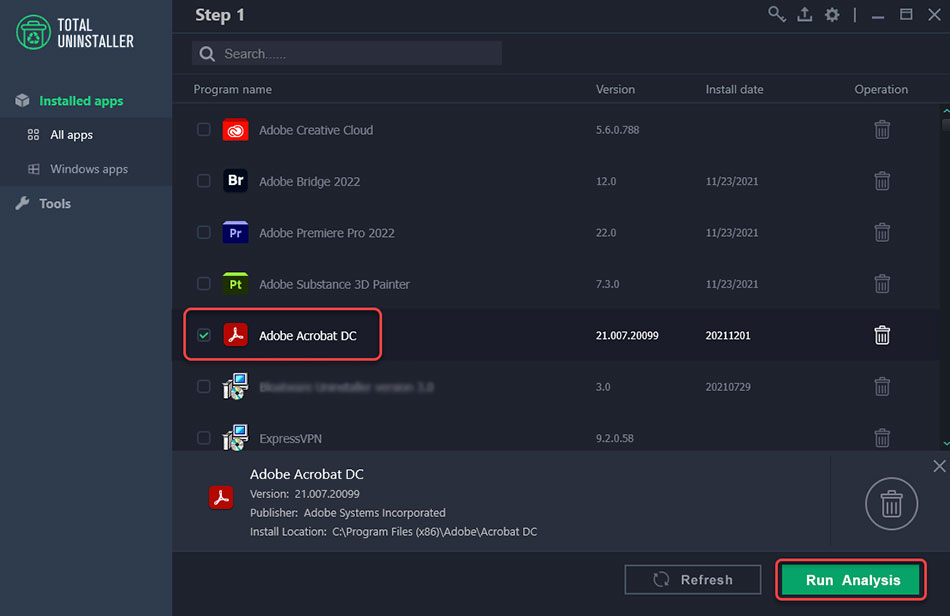Click the Adobe Acrobat DC list icon

pyautogui.click(x=235, y=334)
